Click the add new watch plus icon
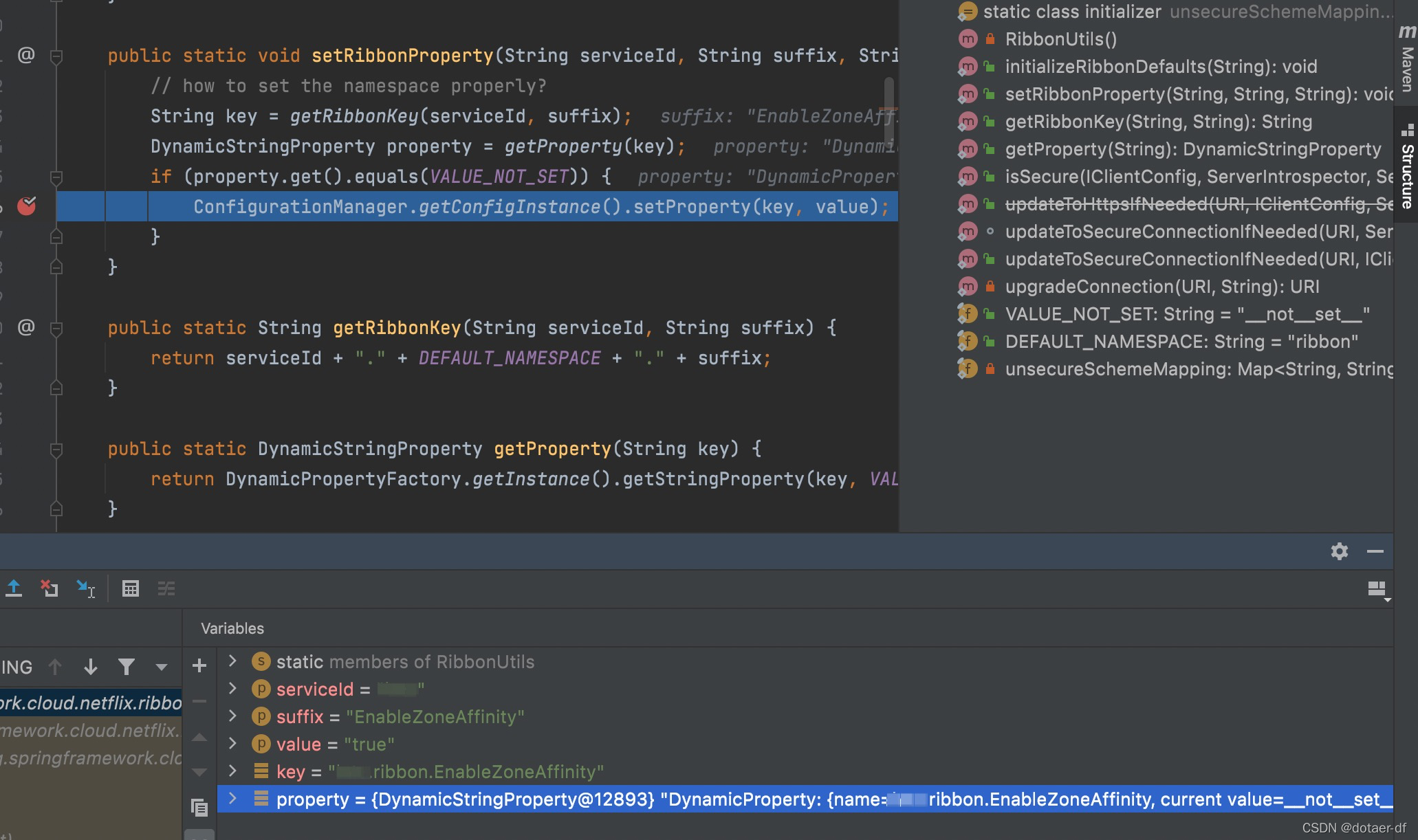Viewport: 1418px width, 840px height. click(x=199, y=665)
